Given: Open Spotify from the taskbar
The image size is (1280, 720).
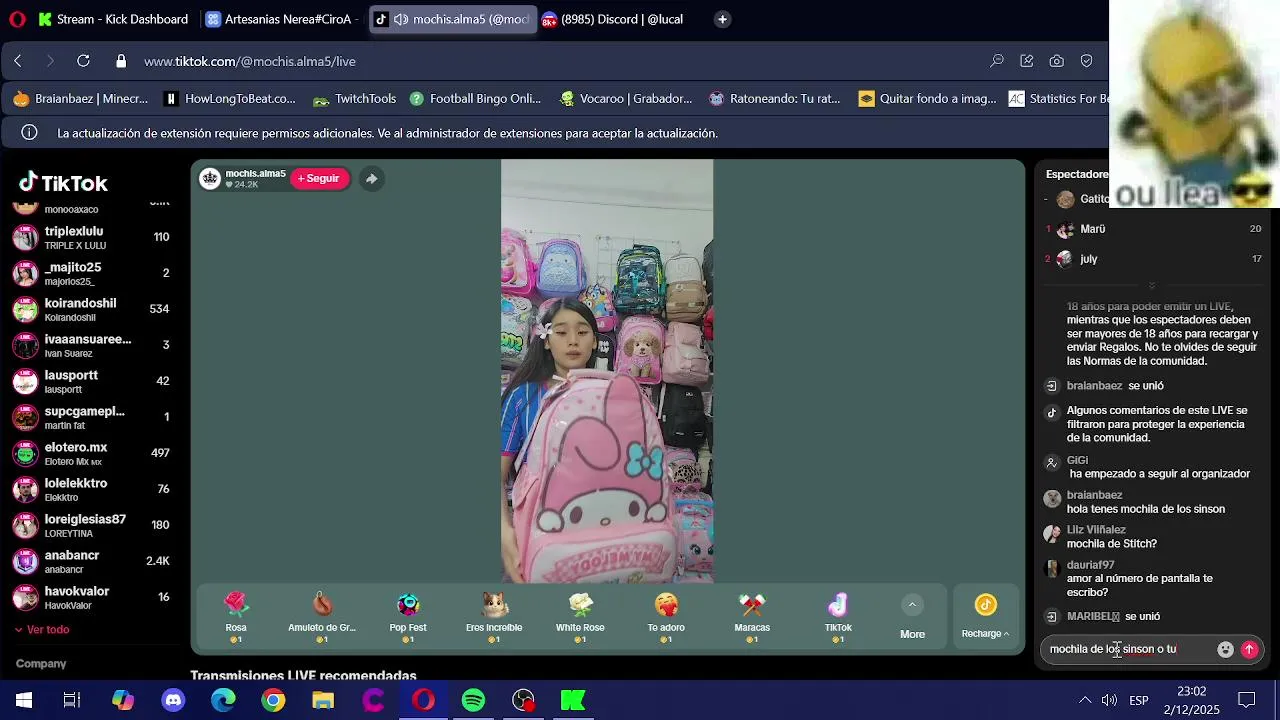Looking at the screenshot, I should point(473,700).
